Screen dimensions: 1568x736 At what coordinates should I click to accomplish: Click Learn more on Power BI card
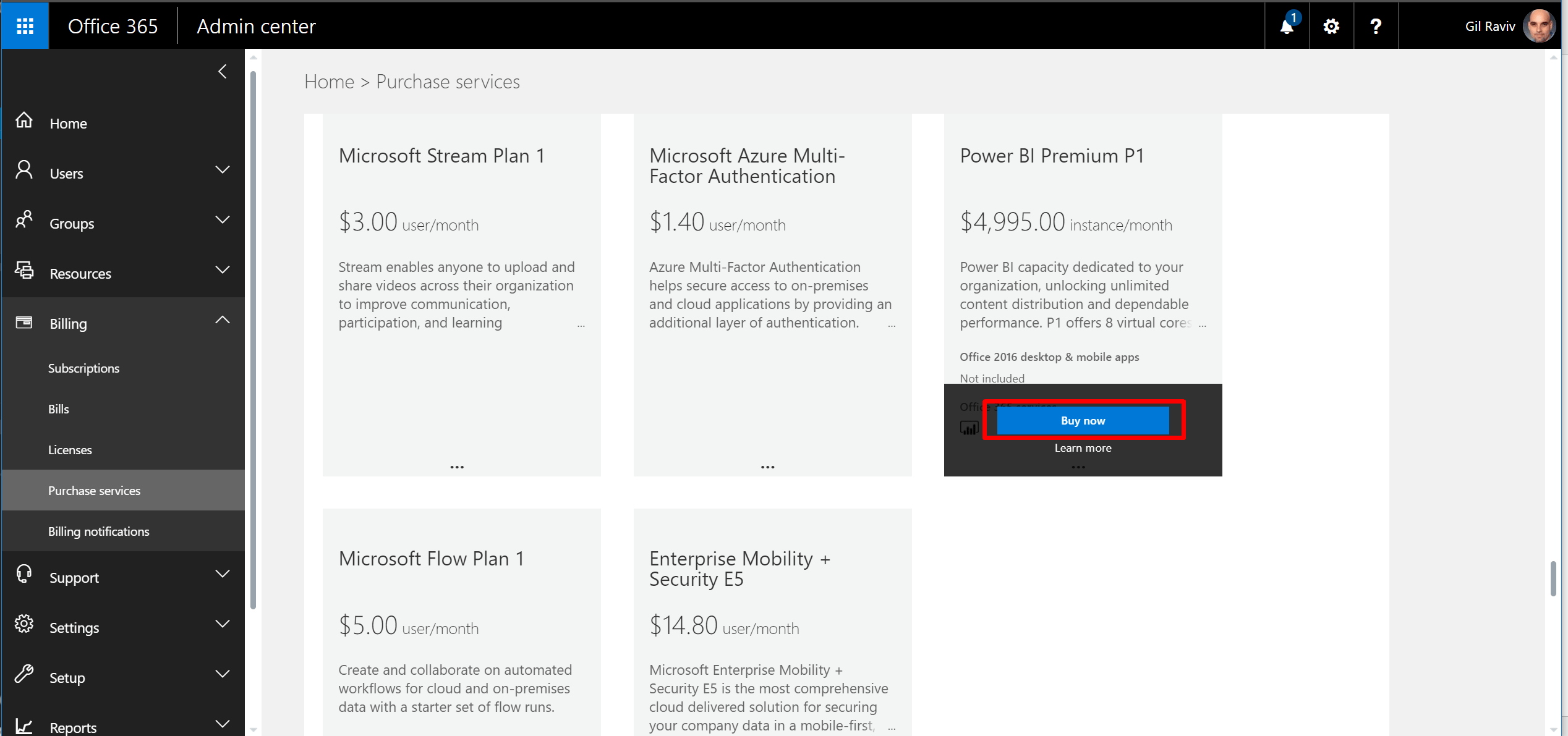tap(1083, 448)
